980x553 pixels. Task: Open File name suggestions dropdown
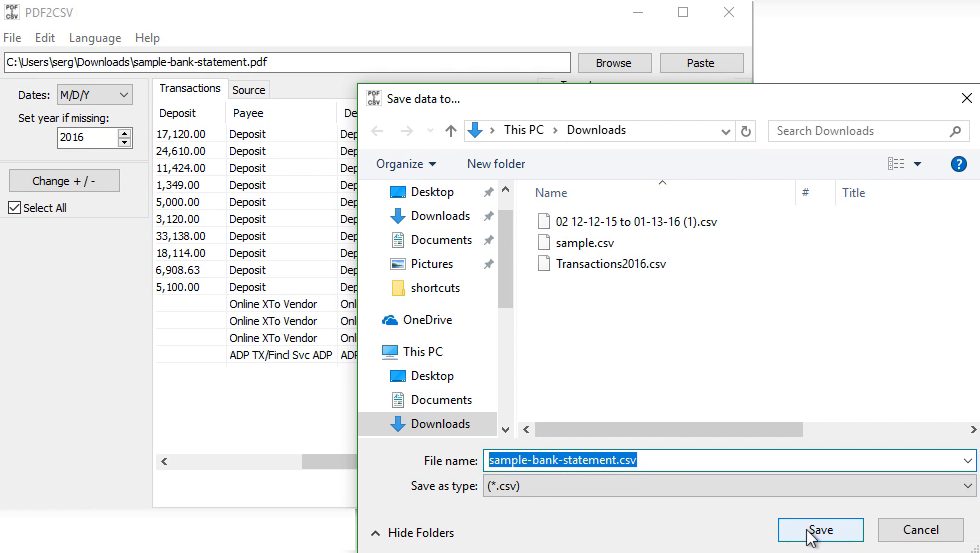pyautogui.click(x=968, y=461)
